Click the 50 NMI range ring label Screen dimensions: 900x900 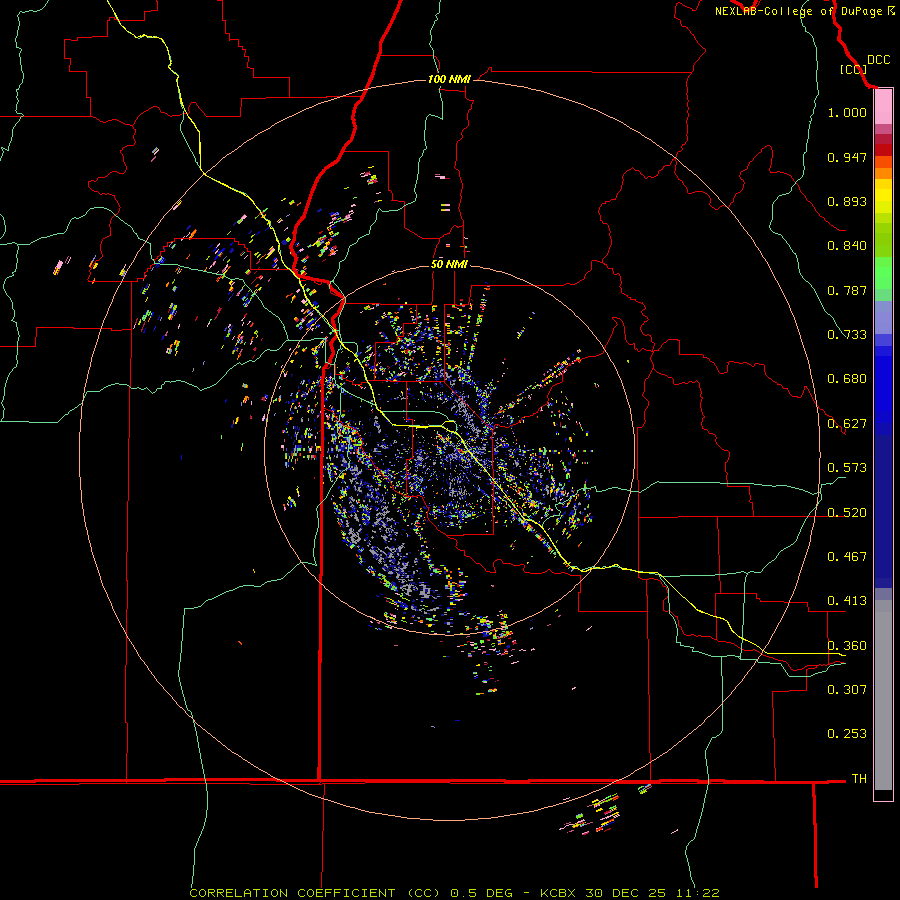pyautogui.click(x=449, y=264)
